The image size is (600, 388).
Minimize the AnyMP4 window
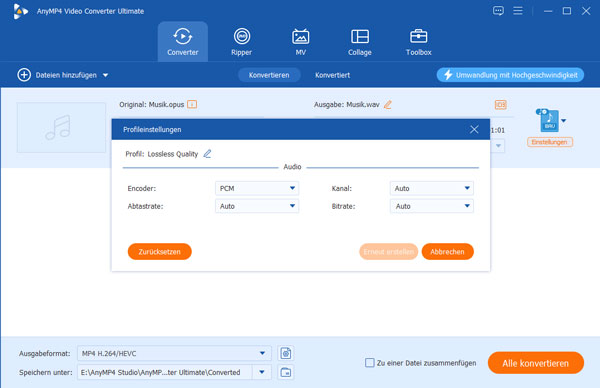tap(548, 11)
